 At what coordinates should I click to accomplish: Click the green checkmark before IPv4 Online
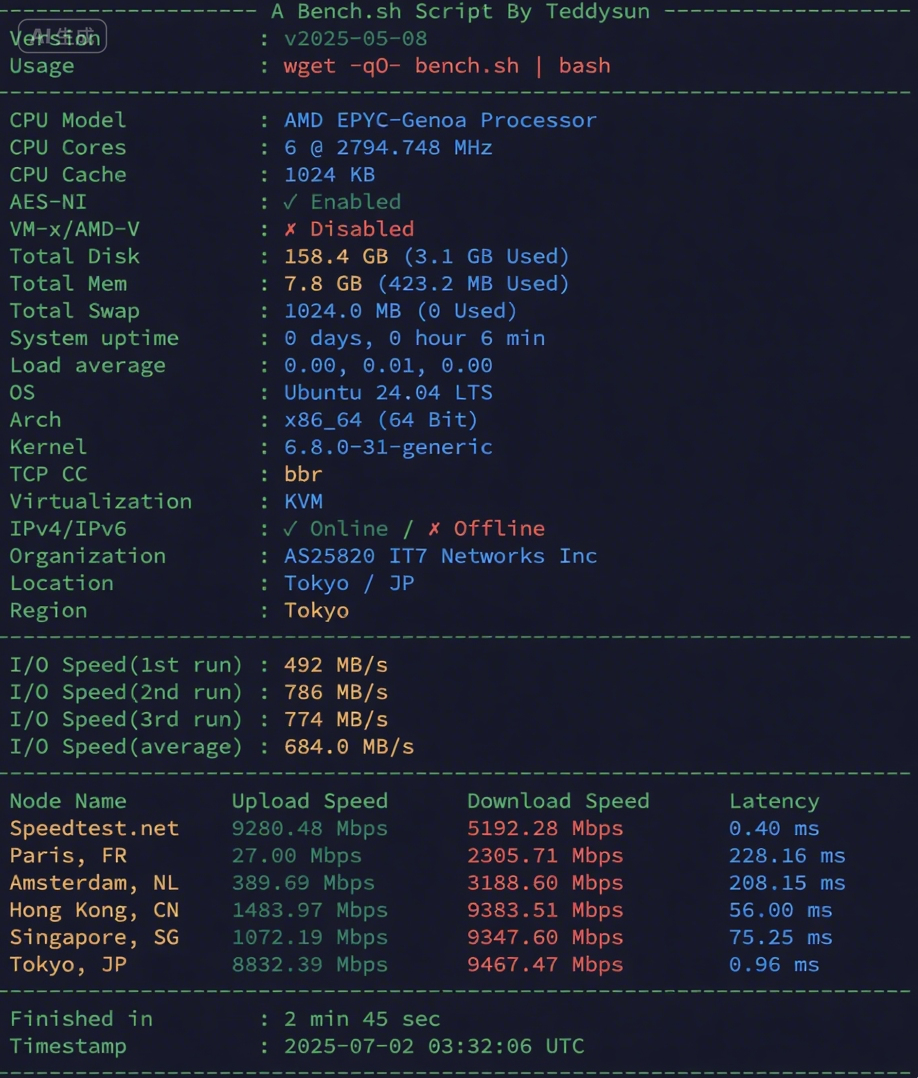(291, 529)
